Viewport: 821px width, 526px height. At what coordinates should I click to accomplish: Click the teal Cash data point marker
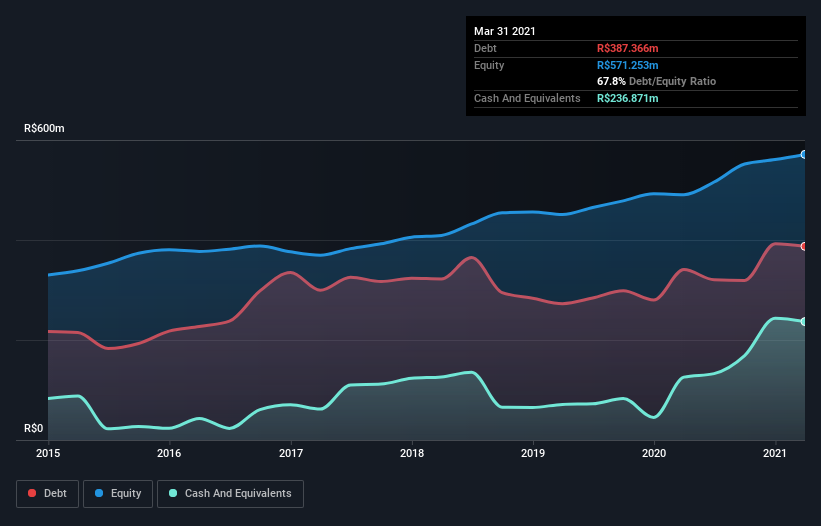pos(804,321)
